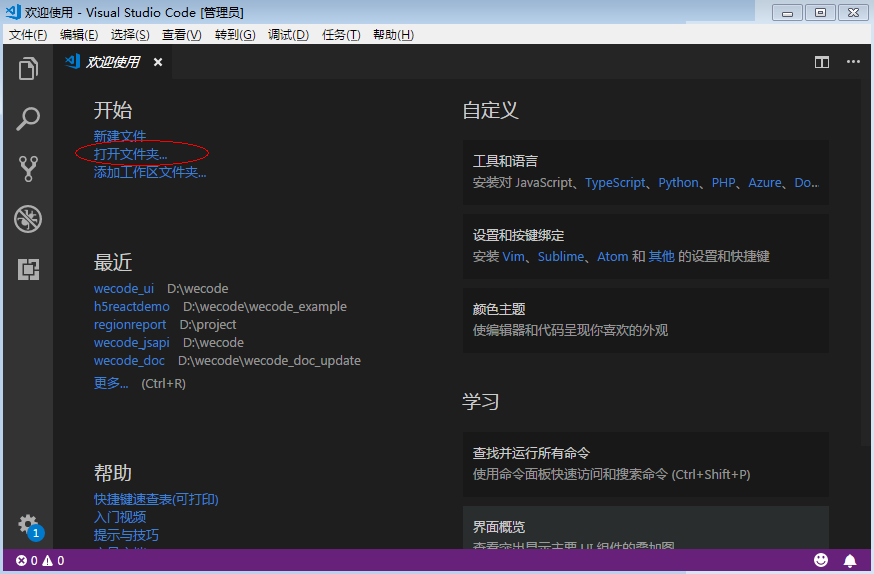Click the D:\wecode\wecode_example path text
This screenshot has height=574, width=874.
[265, 307]
